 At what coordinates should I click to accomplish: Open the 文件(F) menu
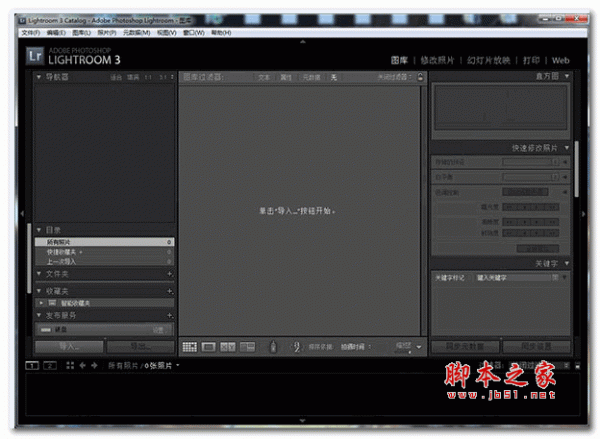coord(31,33)
